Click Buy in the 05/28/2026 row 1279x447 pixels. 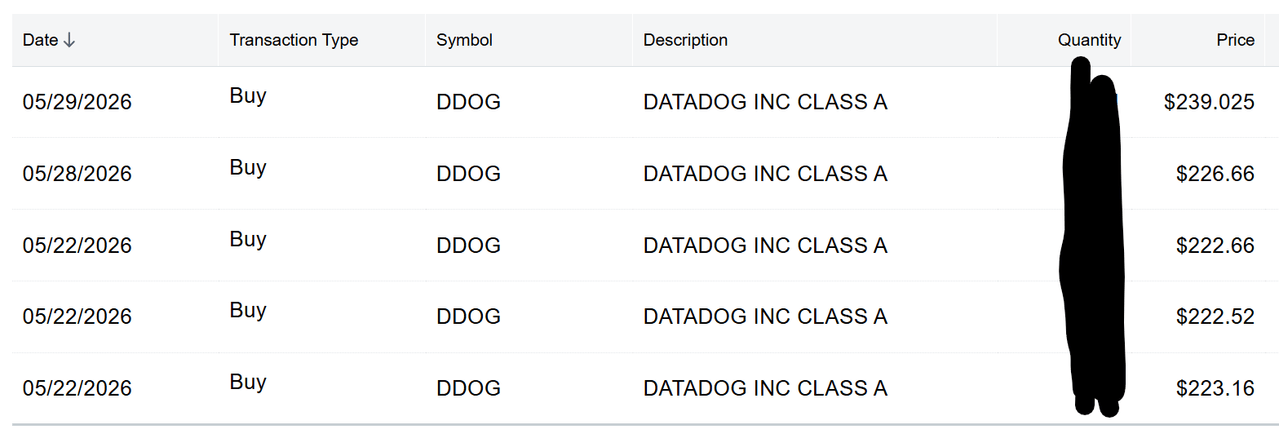(247, 168)
